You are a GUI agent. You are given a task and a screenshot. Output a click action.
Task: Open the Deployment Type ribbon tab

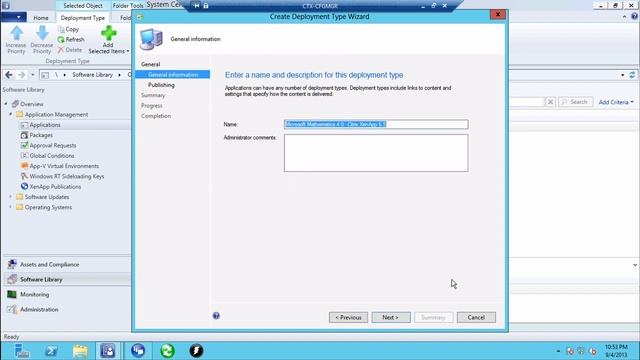(x=83, y=18)
